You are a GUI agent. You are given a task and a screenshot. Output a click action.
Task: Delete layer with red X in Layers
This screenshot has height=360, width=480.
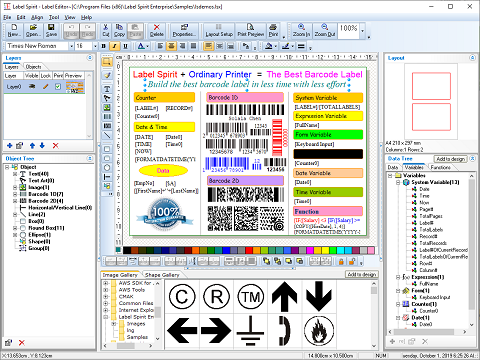[55, 146]
